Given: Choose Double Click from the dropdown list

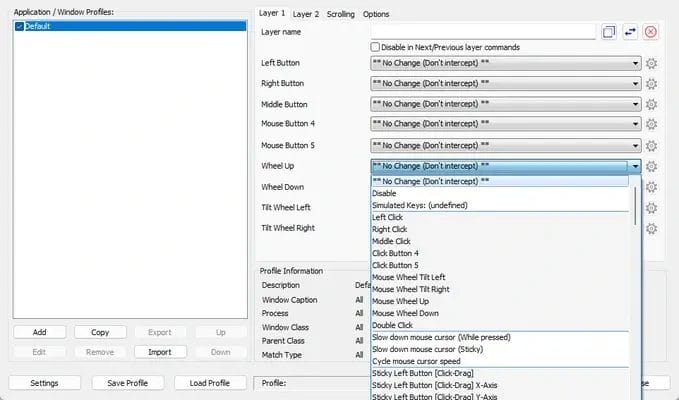Looking at the screenshot, I should [391, 325].
